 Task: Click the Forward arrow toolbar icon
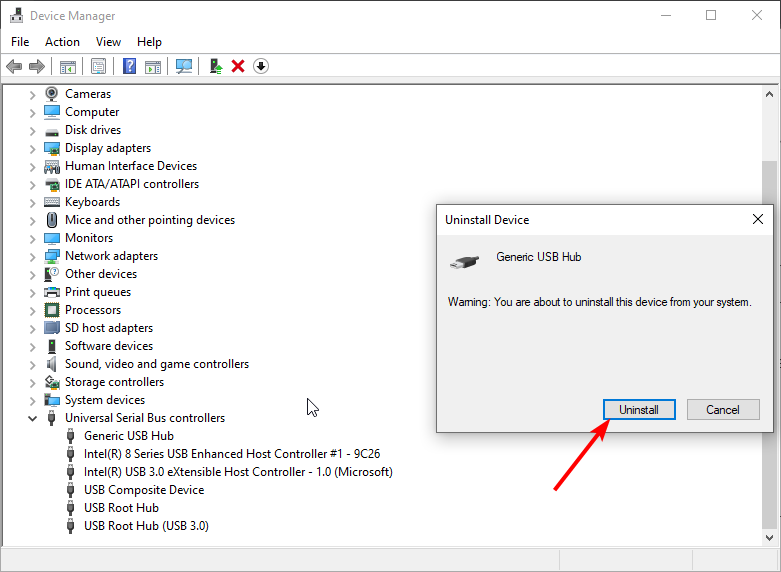[x=37, y=66]
